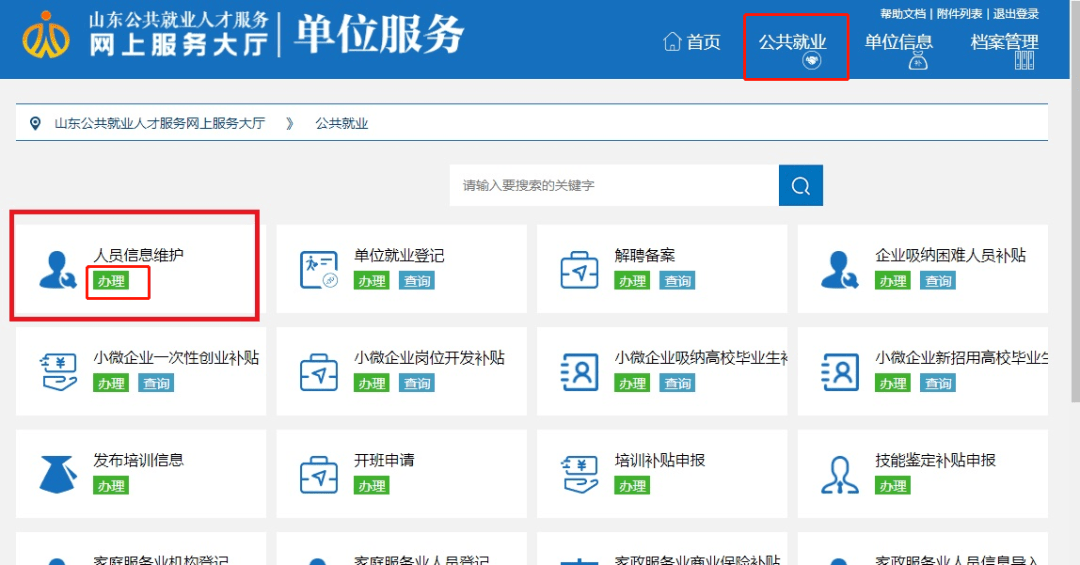The image size is (1080, 565).
Task: Click 办理 under 单位就业登记
Action: [372, 280]
